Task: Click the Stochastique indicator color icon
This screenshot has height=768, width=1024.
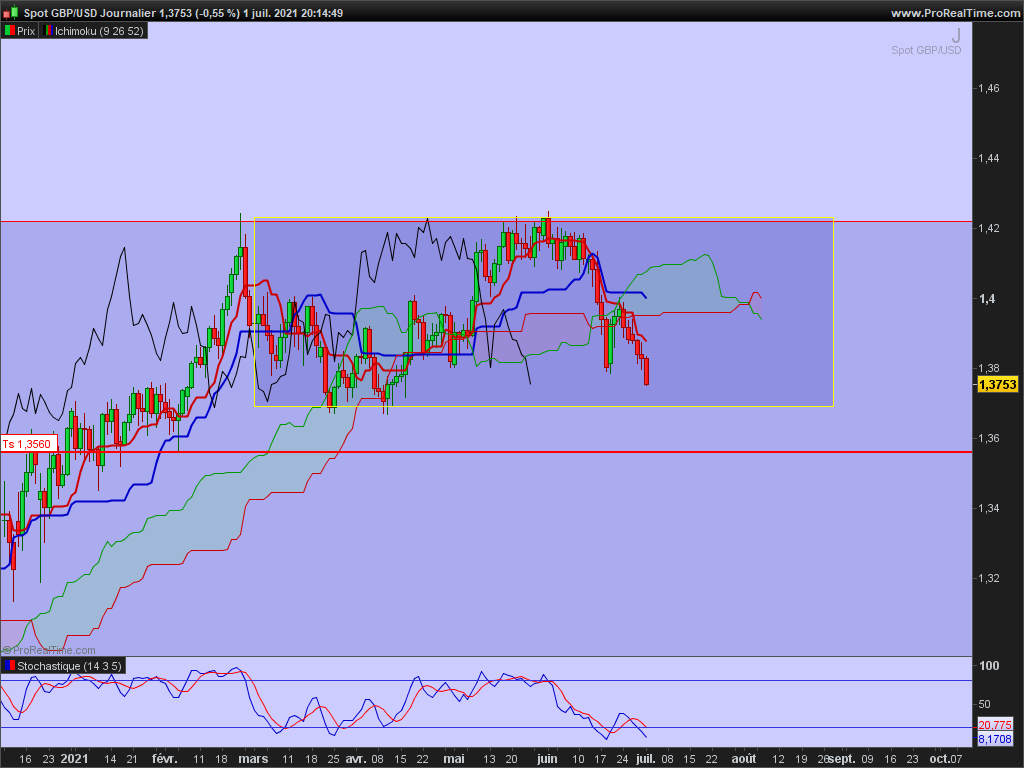Action: tap(9, 665)
